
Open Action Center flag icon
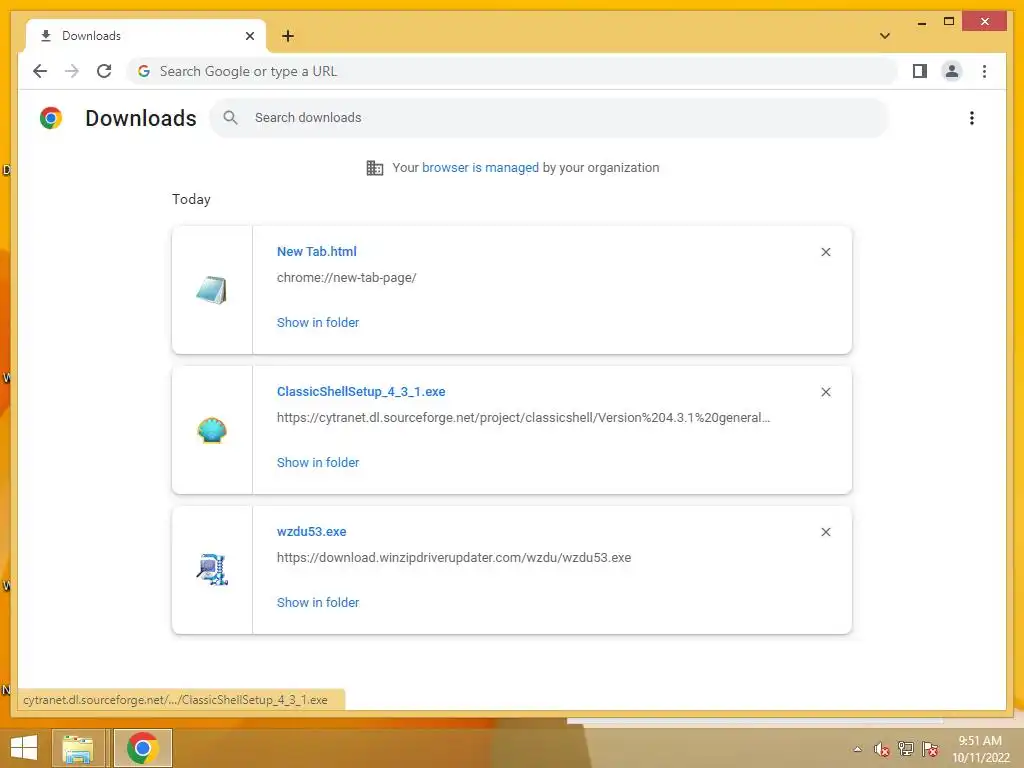[930, 749]
